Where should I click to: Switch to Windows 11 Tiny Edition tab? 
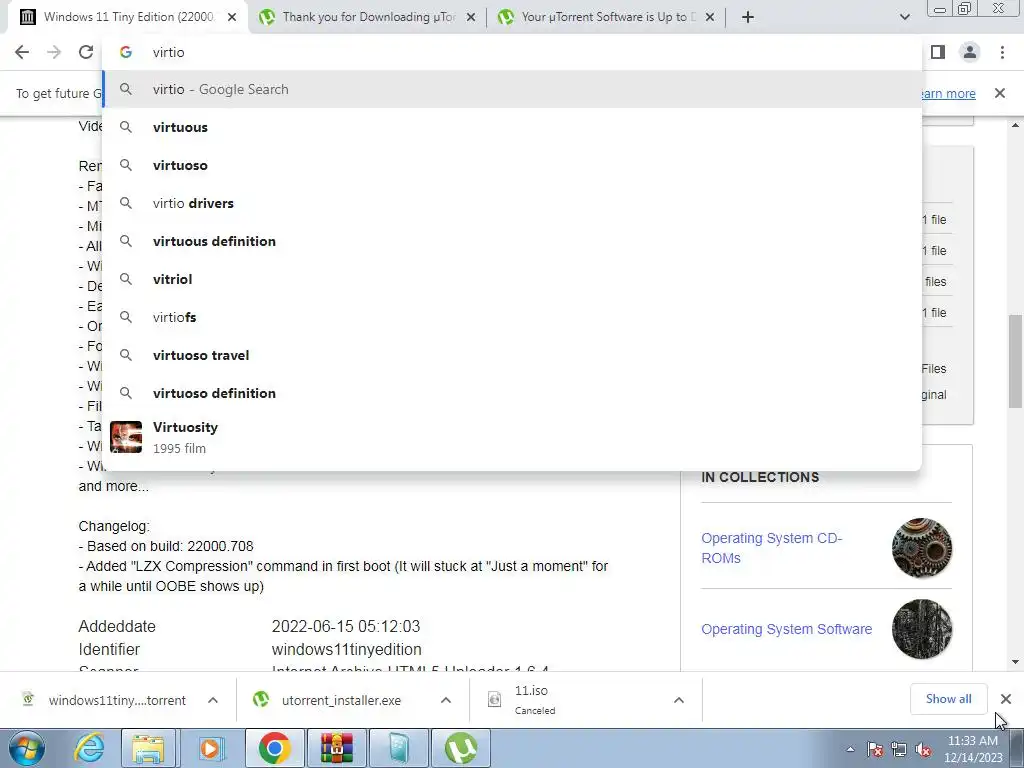tap(128, 17)
